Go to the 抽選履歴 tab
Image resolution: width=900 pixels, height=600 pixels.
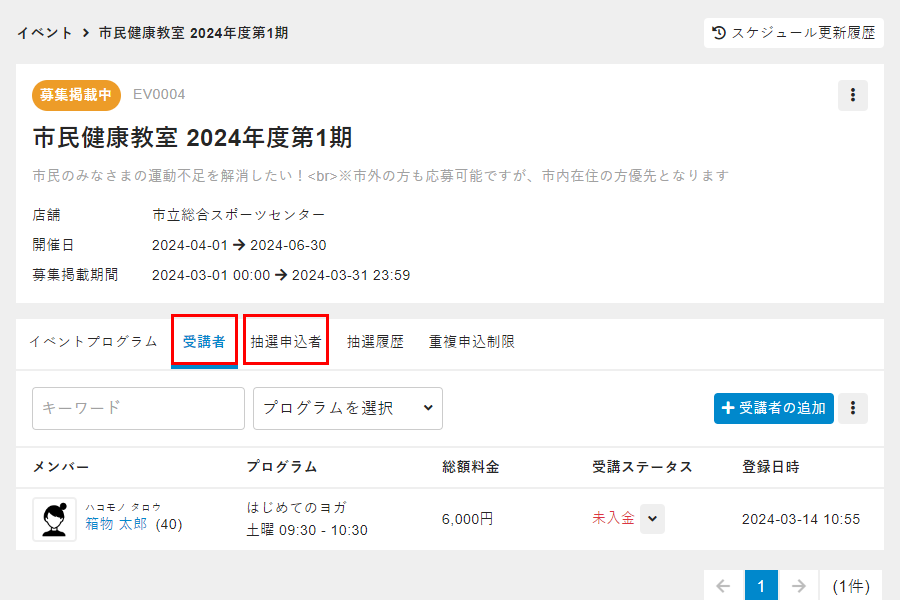pyautogui.click(x=375, y=342)
